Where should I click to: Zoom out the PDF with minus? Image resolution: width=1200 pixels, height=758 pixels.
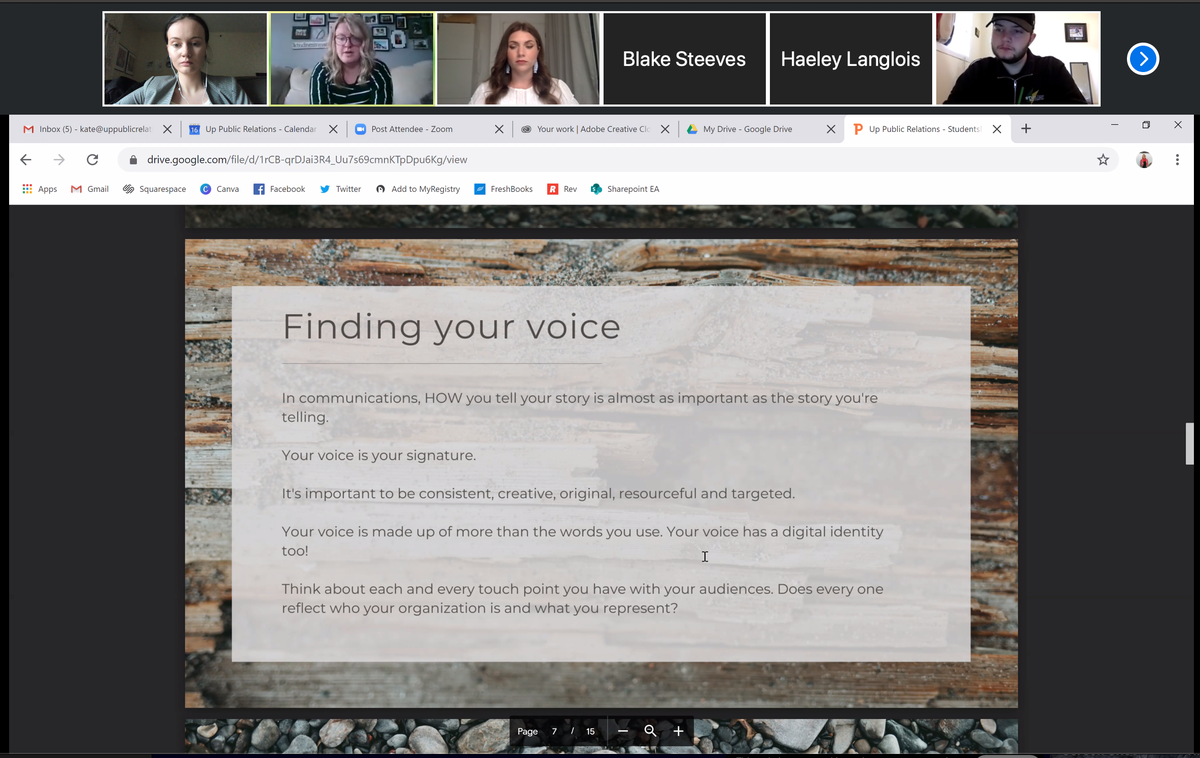pos(622,731)
